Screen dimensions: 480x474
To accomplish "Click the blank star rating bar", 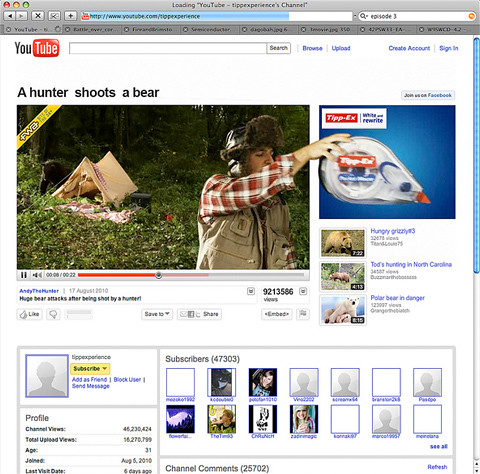I will 79,314.
